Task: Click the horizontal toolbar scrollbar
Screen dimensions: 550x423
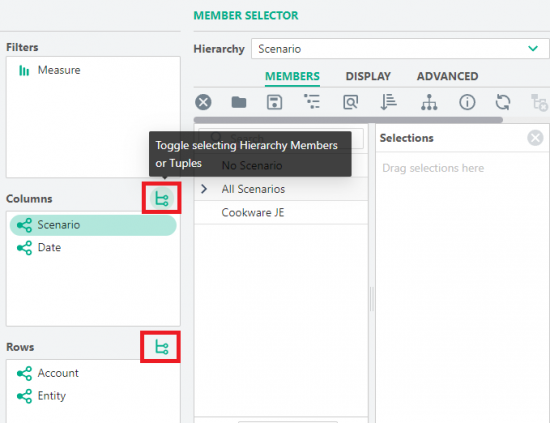Action: point(348,120)
